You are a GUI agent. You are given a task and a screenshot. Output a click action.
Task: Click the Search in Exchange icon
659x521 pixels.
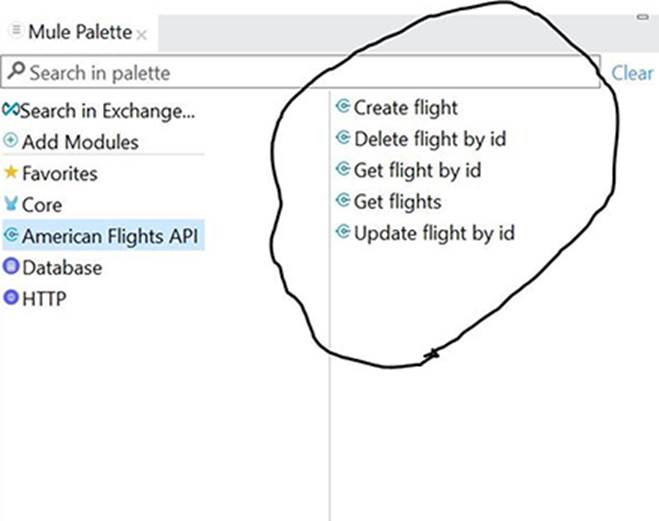(11, 110)
